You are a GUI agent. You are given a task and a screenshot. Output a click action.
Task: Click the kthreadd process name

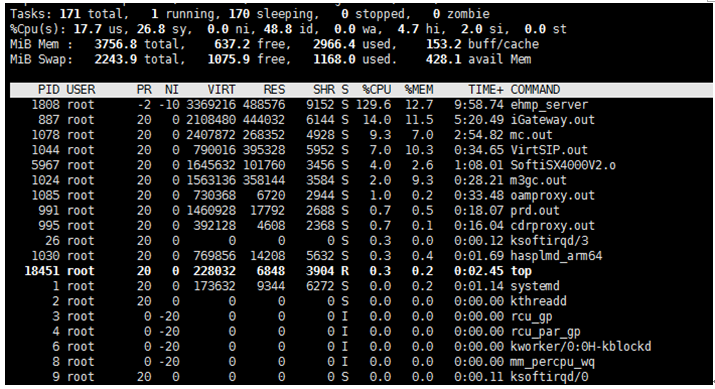coord(538,301)
